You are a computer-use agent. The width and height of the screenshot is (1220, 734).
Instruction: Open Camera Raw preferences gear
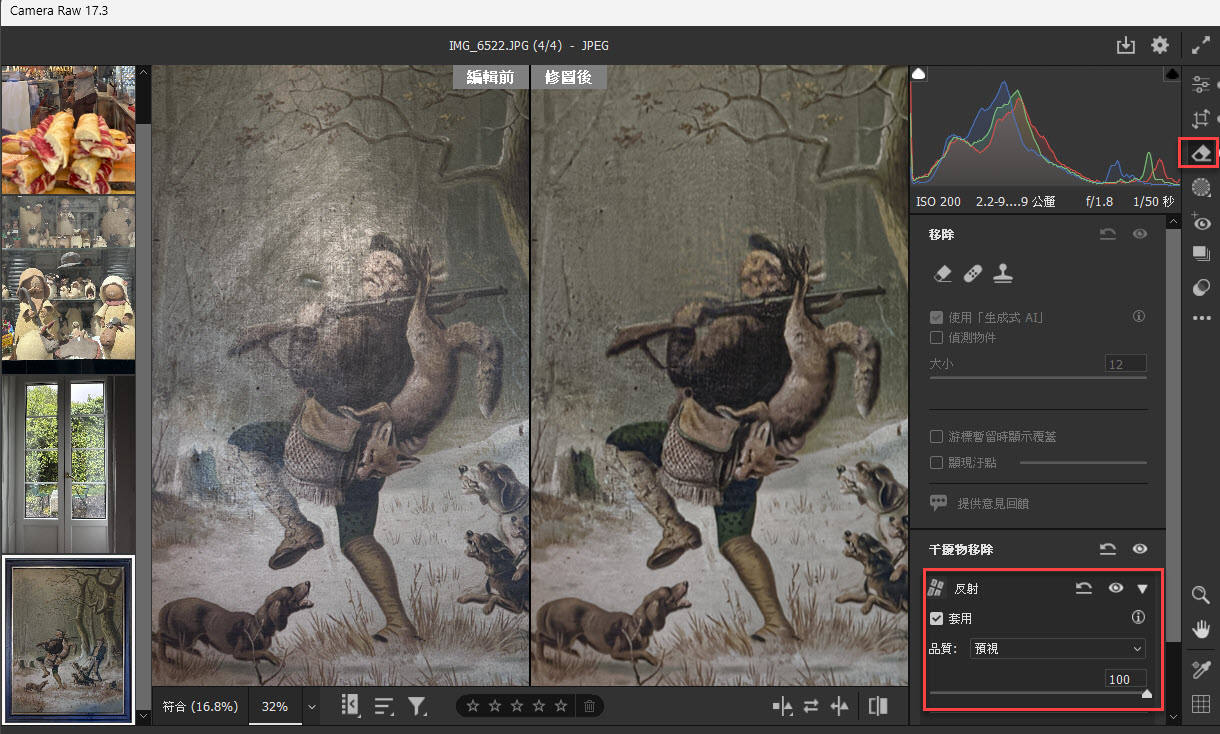click(x=1160, y=45)
